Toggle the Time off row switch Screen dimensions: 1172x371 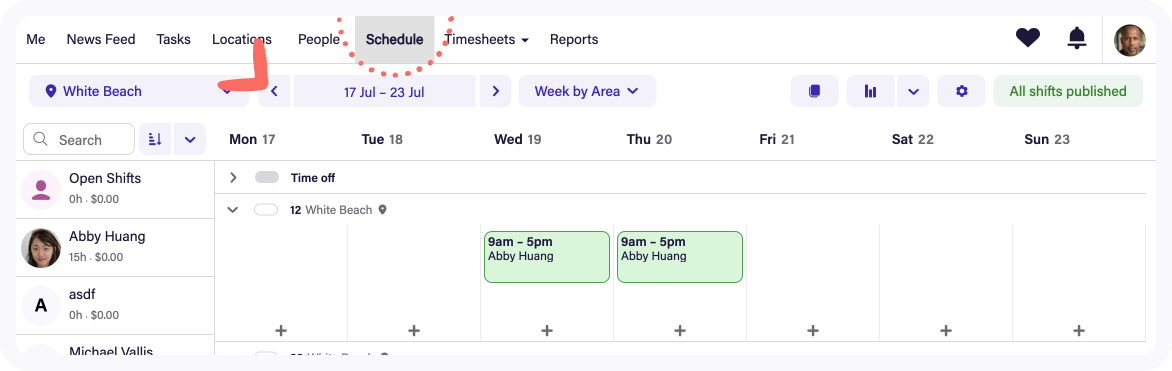click(267, 177)
